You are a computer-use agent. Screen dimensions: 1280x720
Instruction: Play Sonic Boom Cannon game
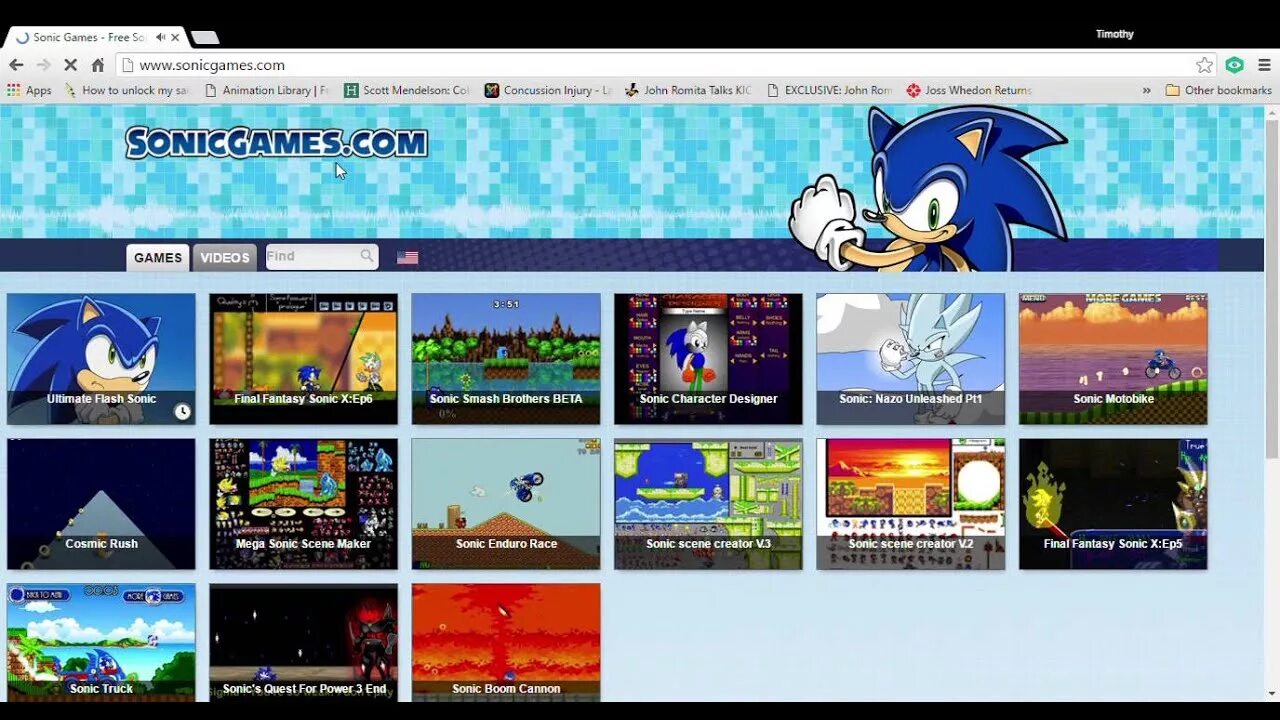[x=506, y=642]
